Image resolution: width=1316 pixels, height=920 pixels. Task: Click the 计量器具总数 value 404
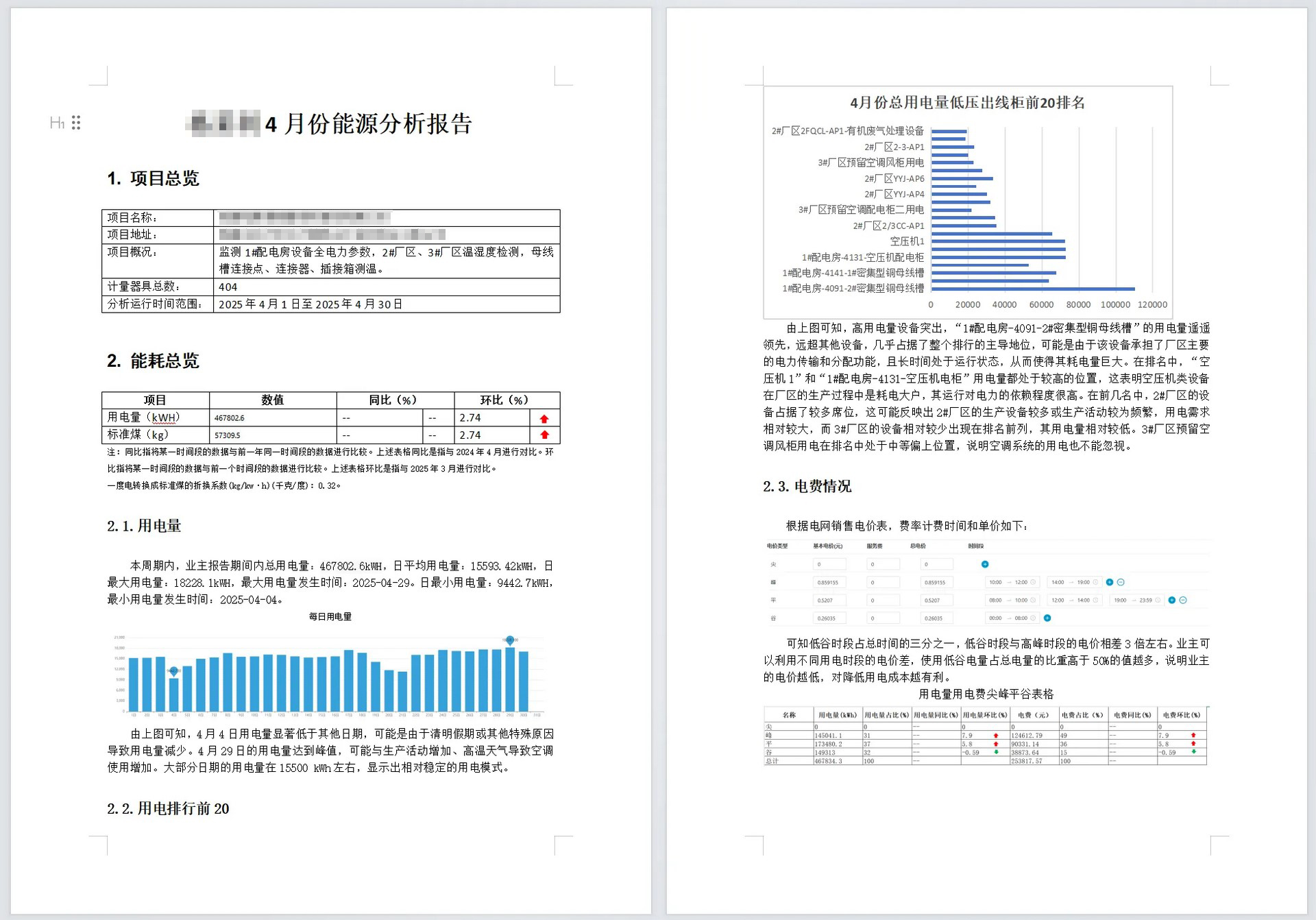(228, 287)
